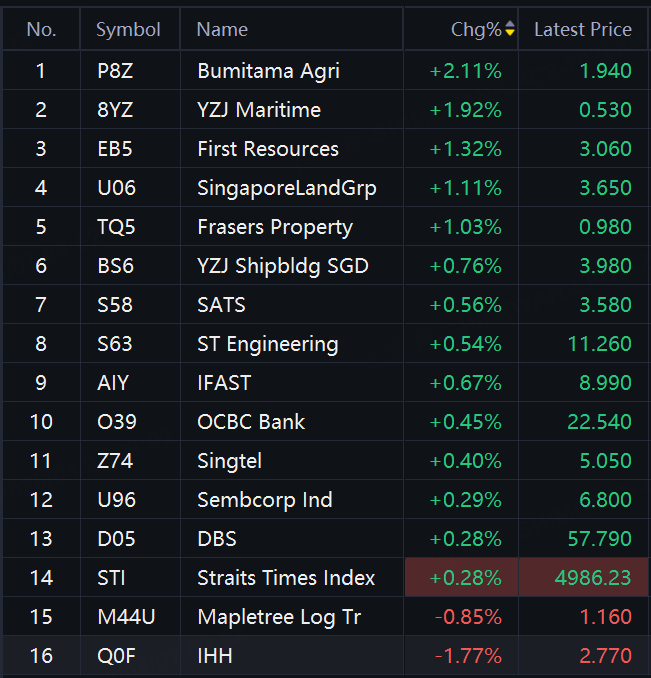Select OCBC Bank name
651x678 pixels.
[251, 422]
